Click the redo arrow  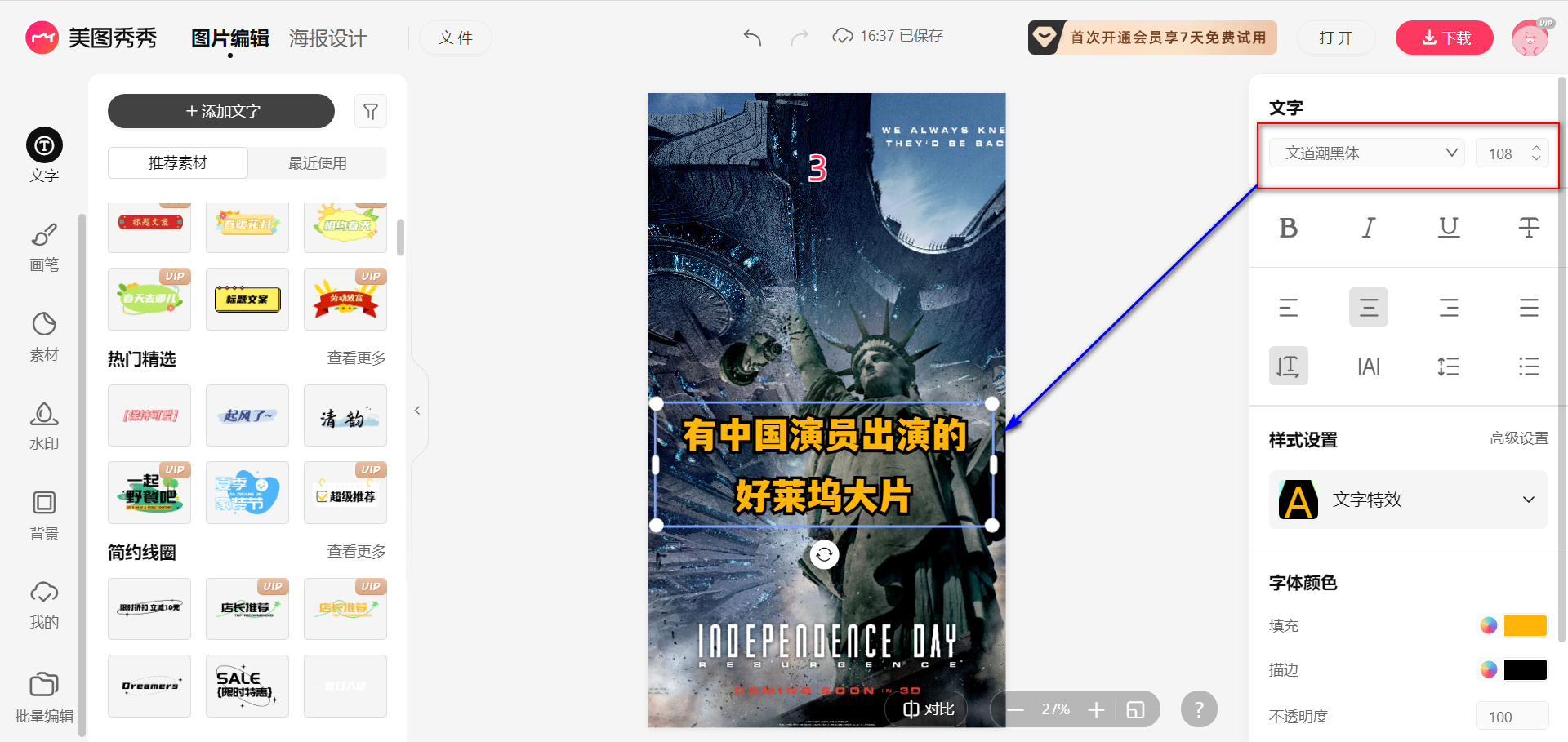coord(800,37)
